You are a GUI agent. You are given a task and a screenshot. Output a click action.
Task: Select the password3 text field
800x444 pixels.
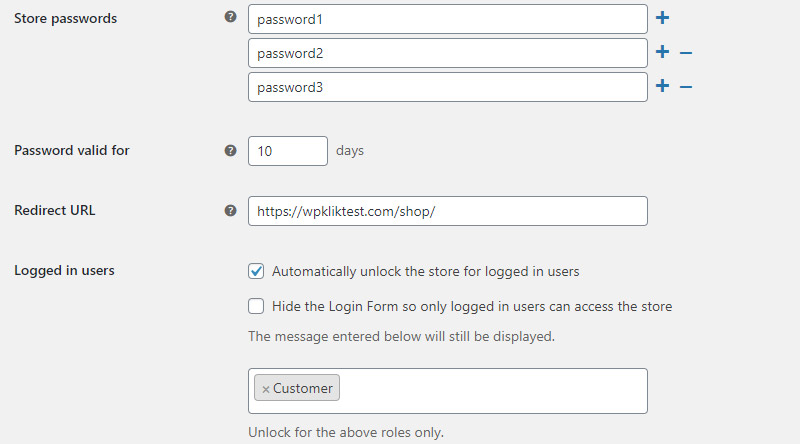(448, 87)
